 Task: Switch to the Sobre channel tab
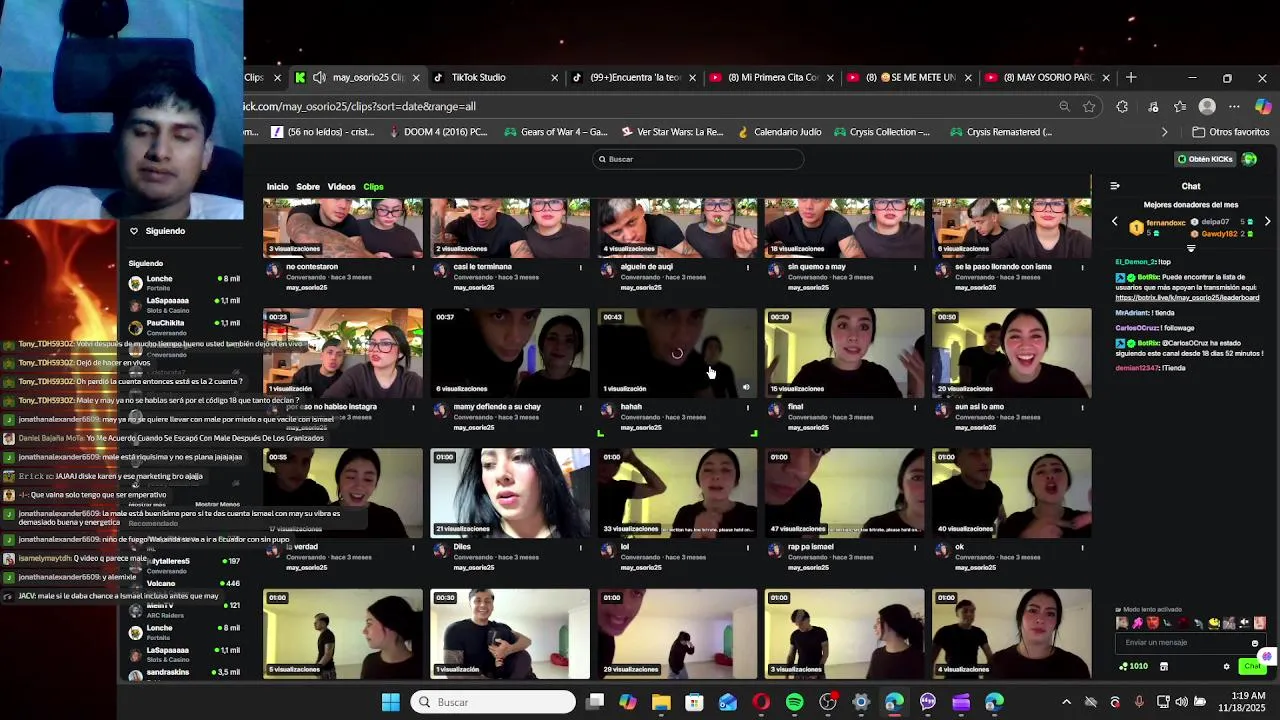[308, 187]
